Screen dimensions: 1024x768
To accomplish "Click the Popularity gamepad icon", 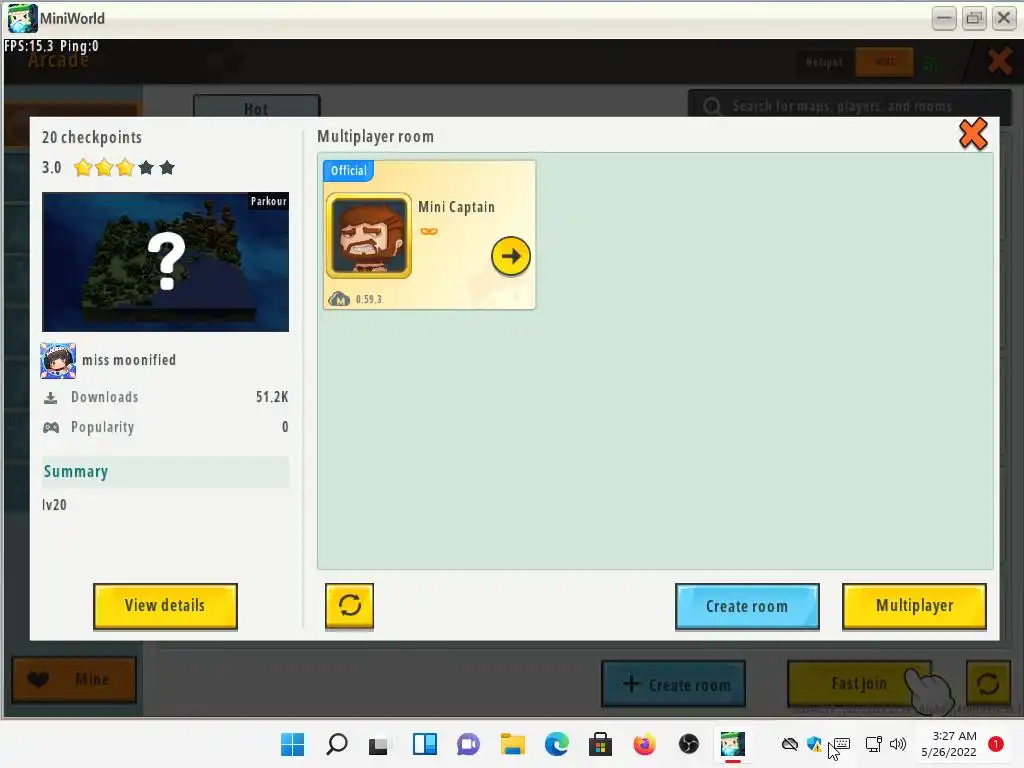I will (x=51, y=427).
